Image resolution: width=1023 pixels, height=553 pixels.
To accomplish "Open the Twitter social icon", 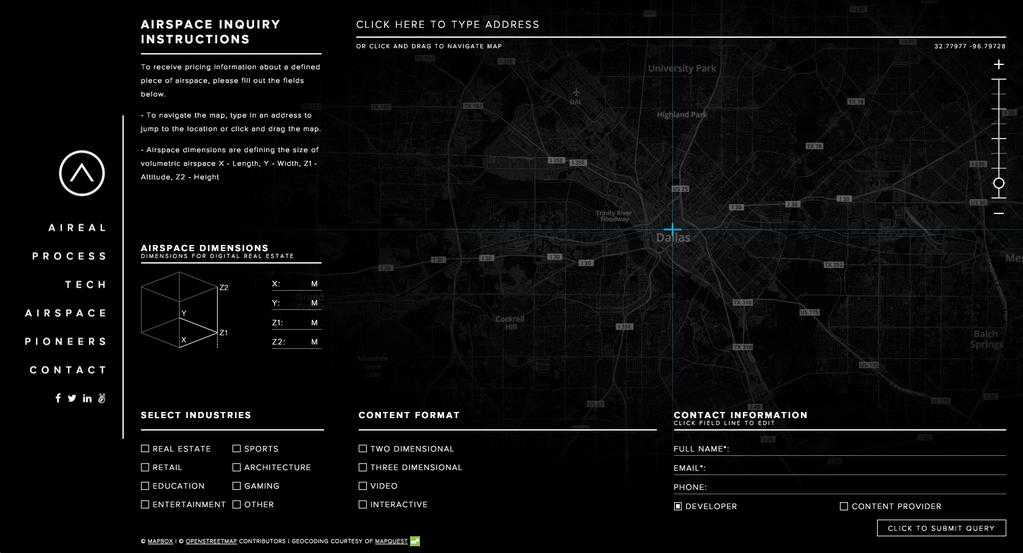I will pyautogui.click(x=72, y=398).
